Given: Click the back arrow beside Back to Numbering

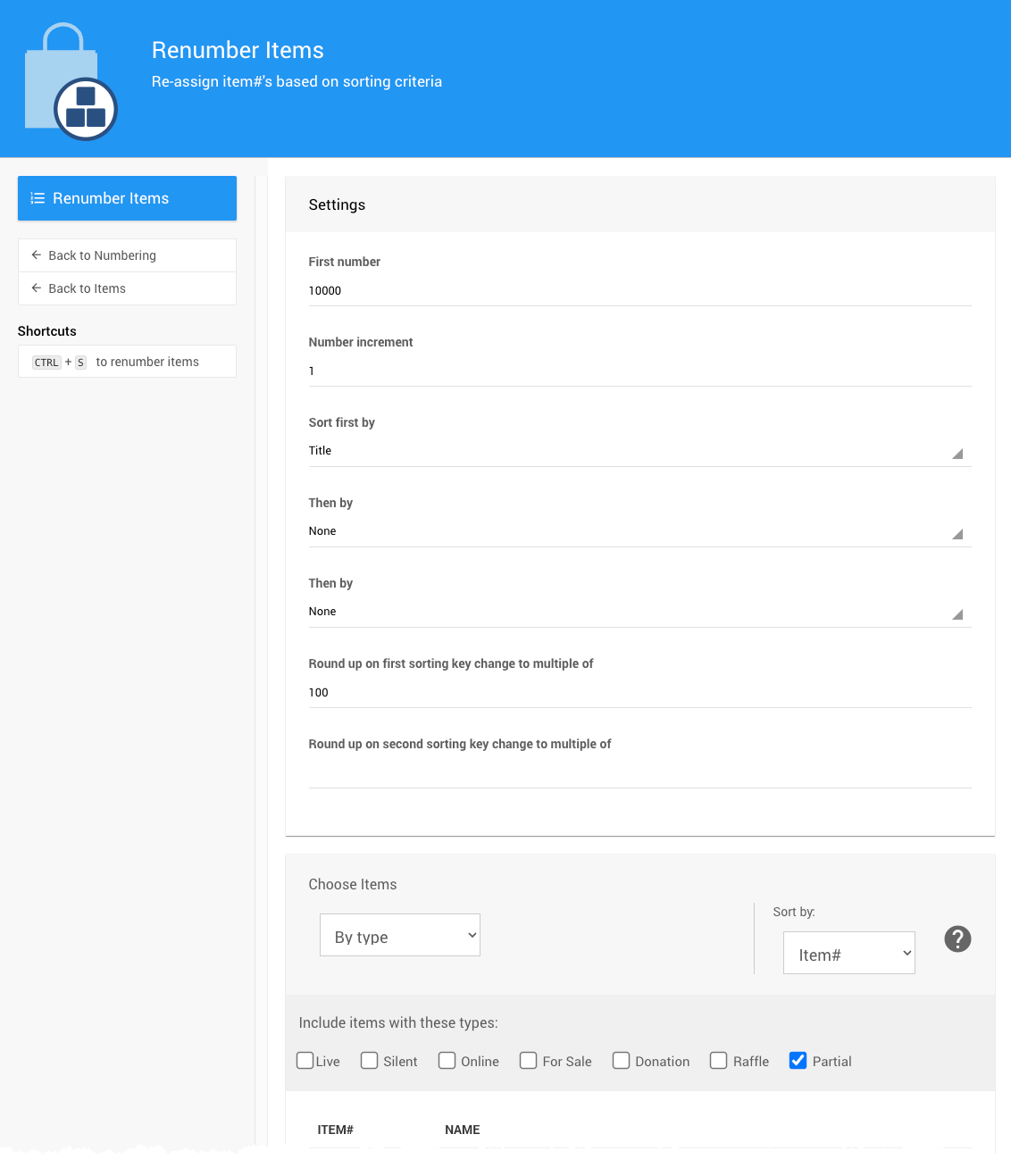Looking at the screenshot, I should (37, 255).
